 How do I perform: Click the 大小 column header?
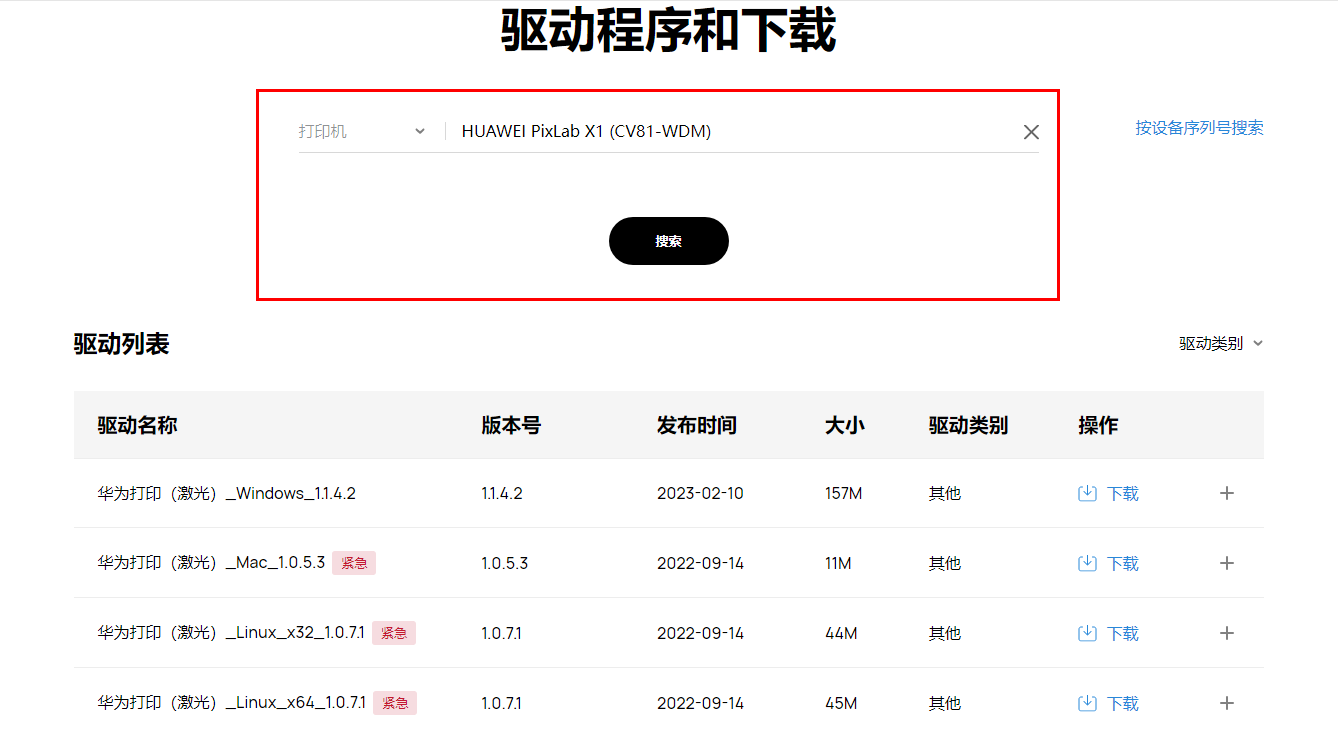coord(845,425)
